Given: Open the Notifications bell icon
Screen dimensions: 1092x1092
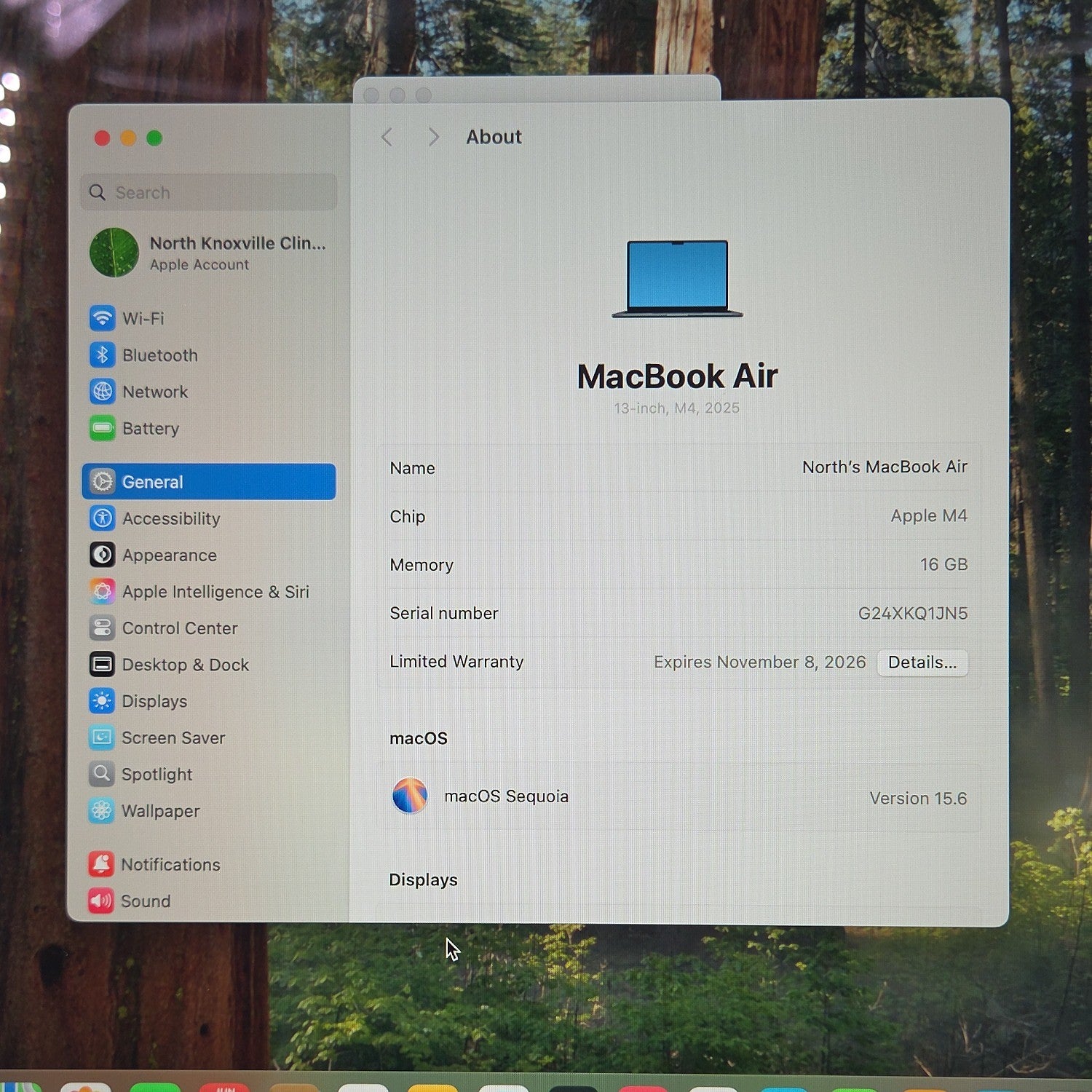Looking at the screenshot, I should click(x=101, y=864).
